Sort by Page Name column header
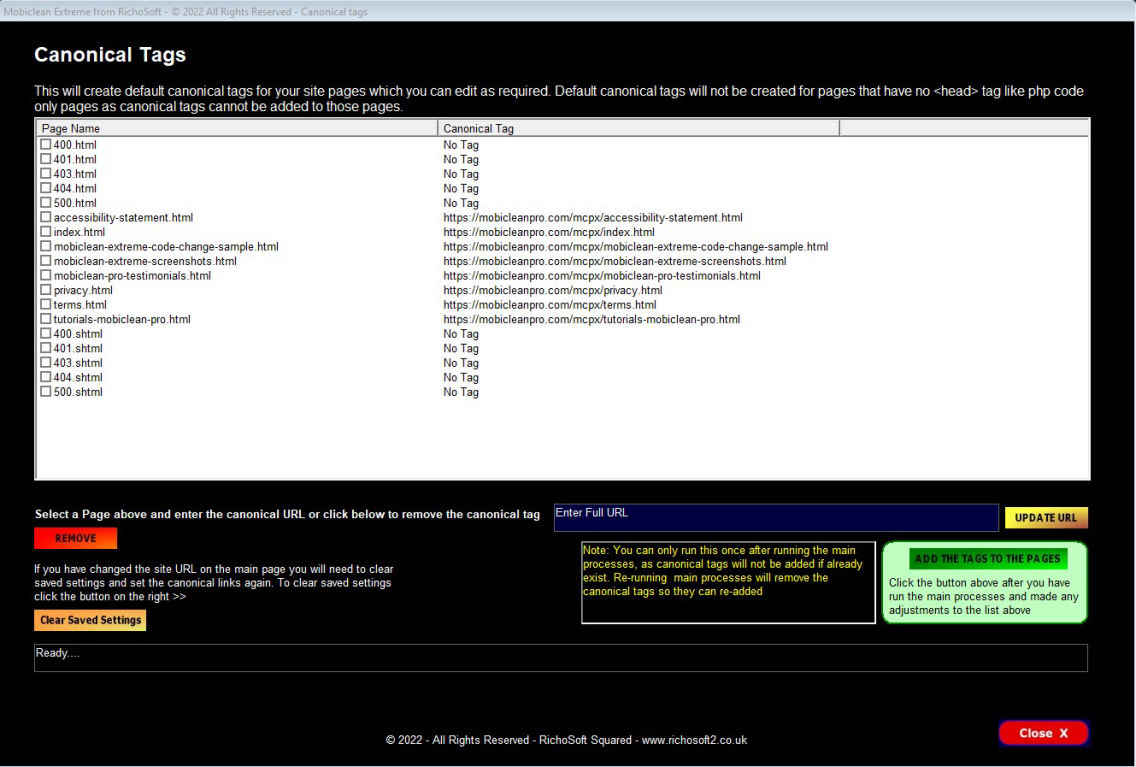This screenshot has height=767, width=1136. click(236, 128)
